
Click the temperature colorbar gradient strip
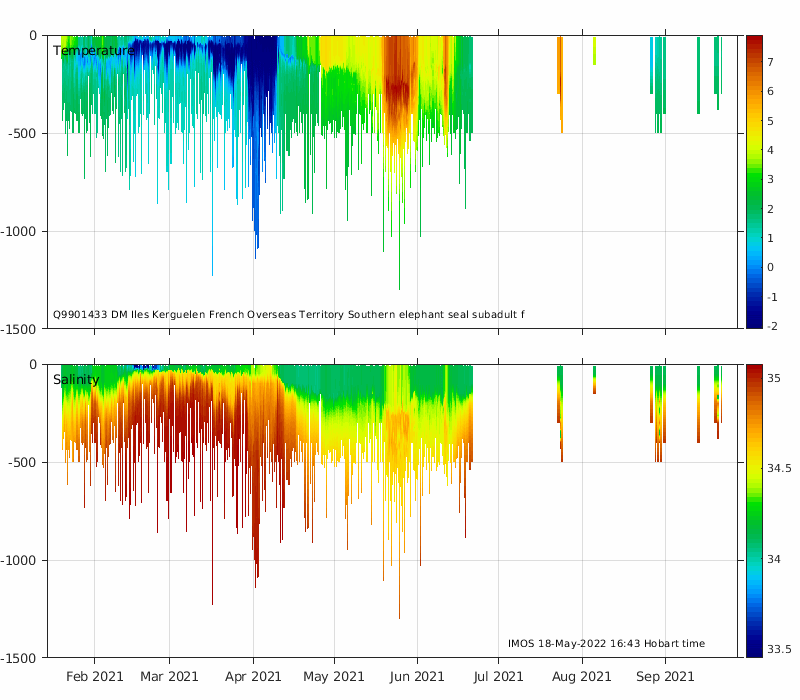click(x=754, y=182)
